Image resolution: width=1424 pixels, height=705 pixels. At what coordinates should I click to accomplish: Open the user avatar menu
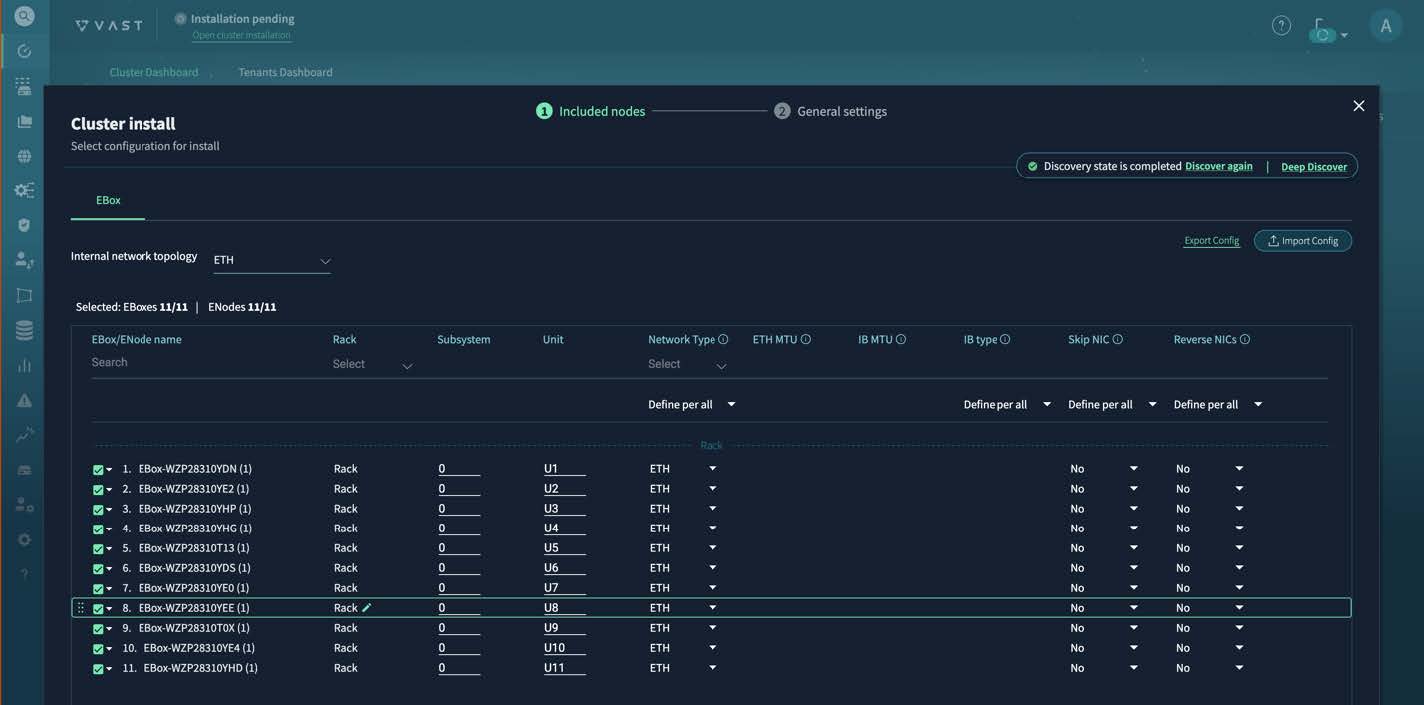pyautogui.click(x=1385, y=27)
